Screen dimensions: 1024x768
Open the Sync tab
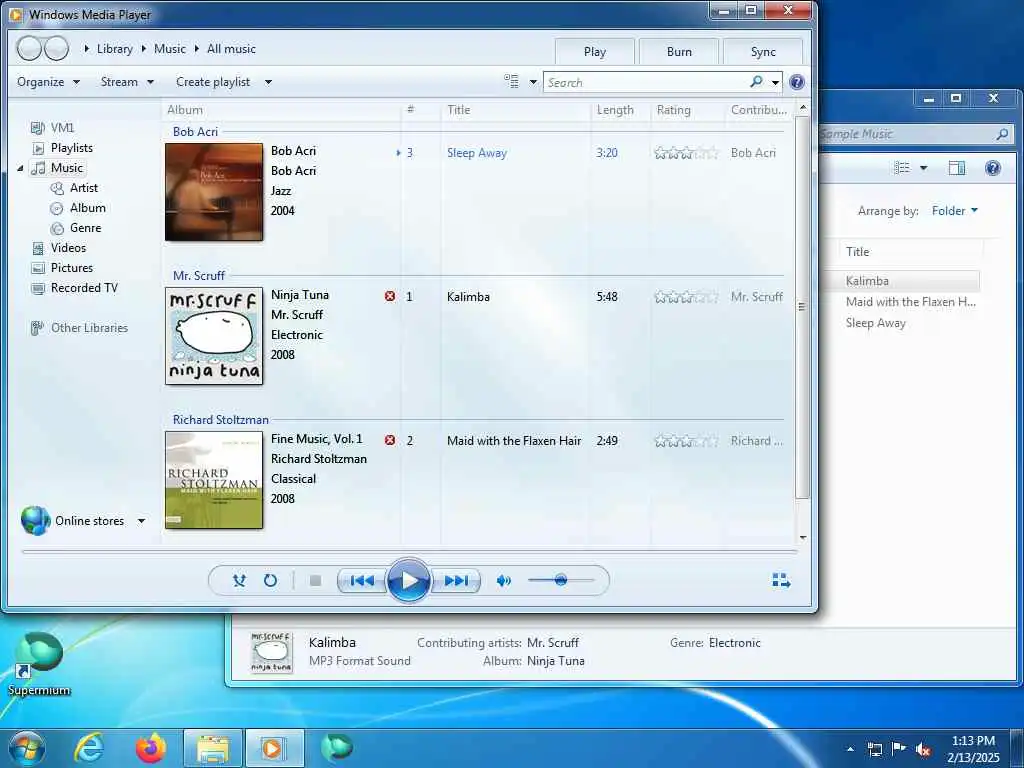click(763, 52)
